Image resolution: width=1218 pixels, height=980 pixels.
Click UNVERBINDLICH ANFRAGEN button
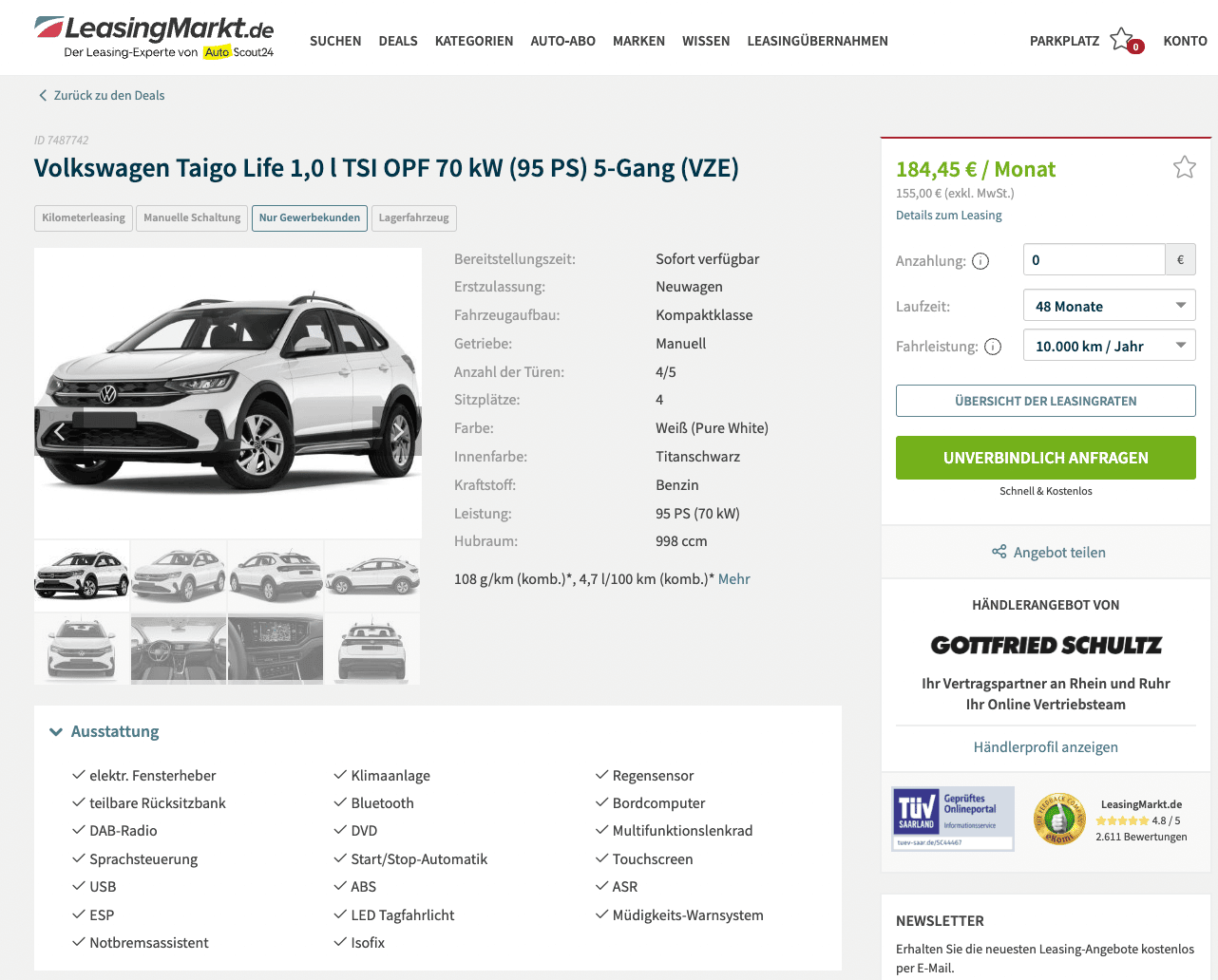click(x=1046, y=458)
